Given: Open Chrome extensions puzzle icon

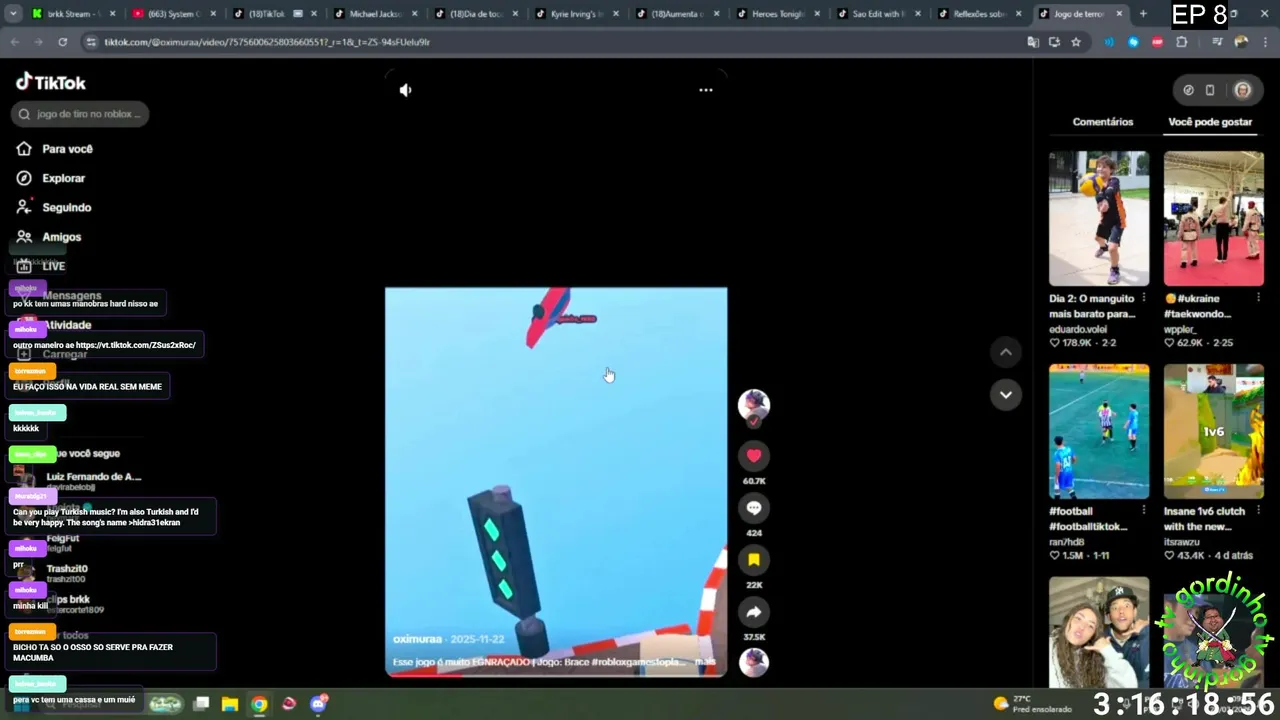Looking at the screenshot, I should pyautogui.click(x=1182, y=42).
